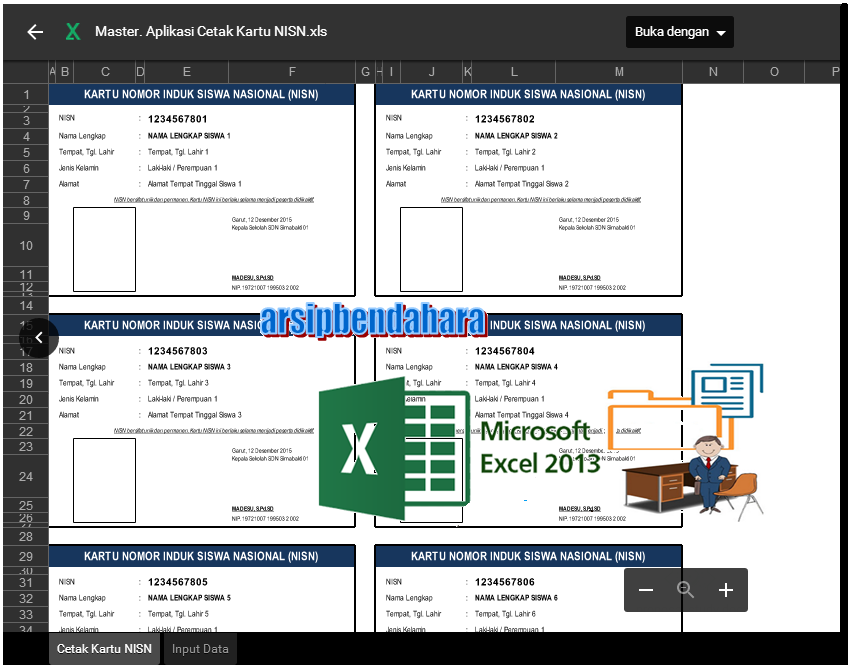Select column header M
The image size is (858, 665).
[619, 72]
